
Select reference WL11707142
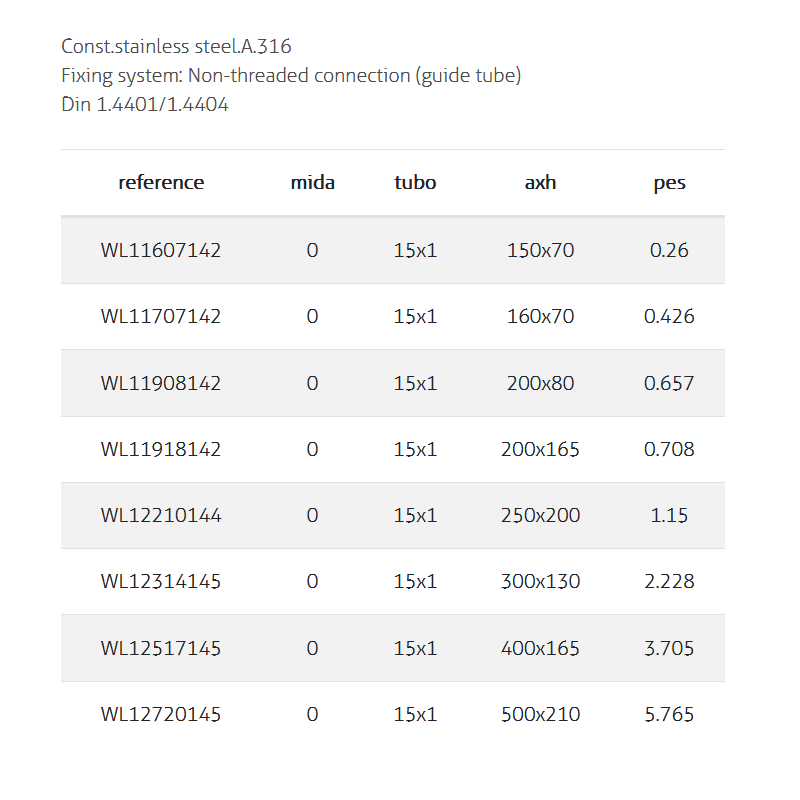pyautogui.click(x=161, y=316)
